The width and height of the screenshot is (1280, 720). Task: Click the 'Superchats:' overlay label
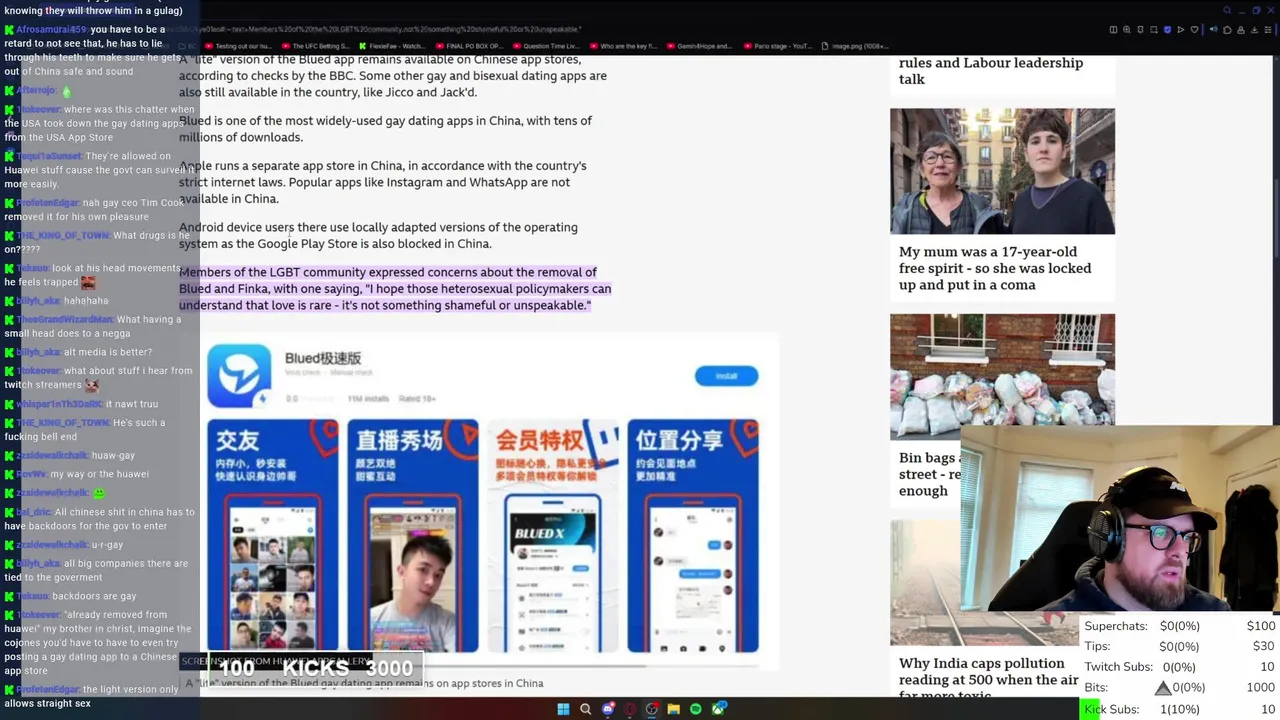tap(1116, 626)
